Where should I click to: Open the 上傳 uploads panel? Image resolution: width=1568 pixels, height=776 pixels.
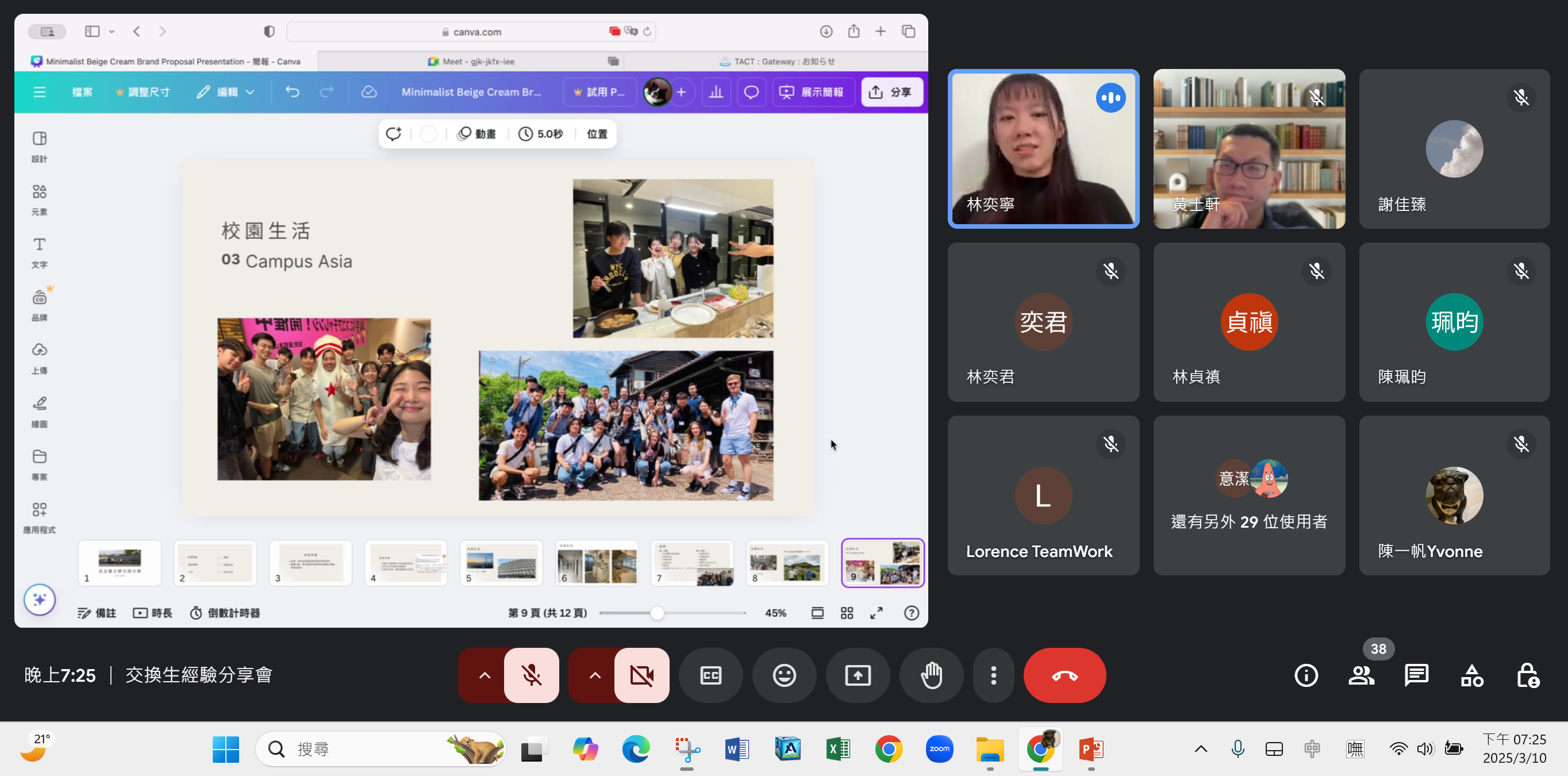pos(40,359)
